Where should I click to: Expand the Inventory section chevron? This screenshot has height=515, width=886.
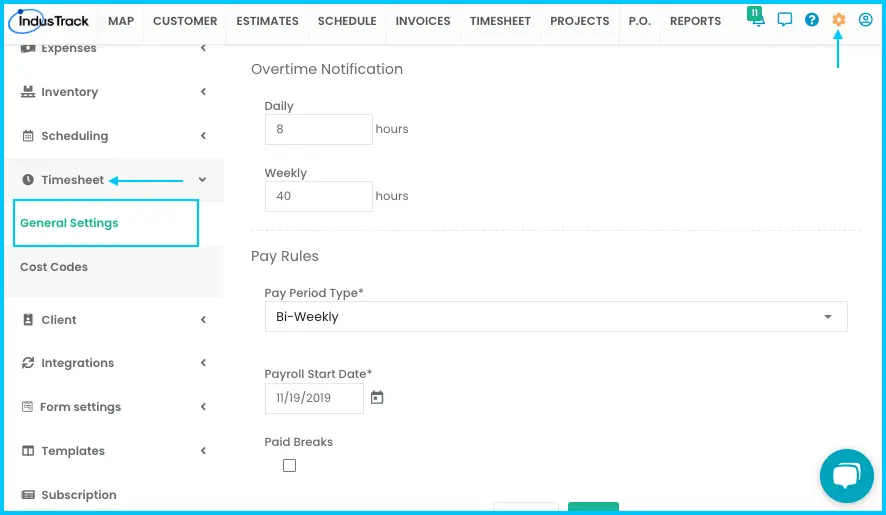point(203,92)
